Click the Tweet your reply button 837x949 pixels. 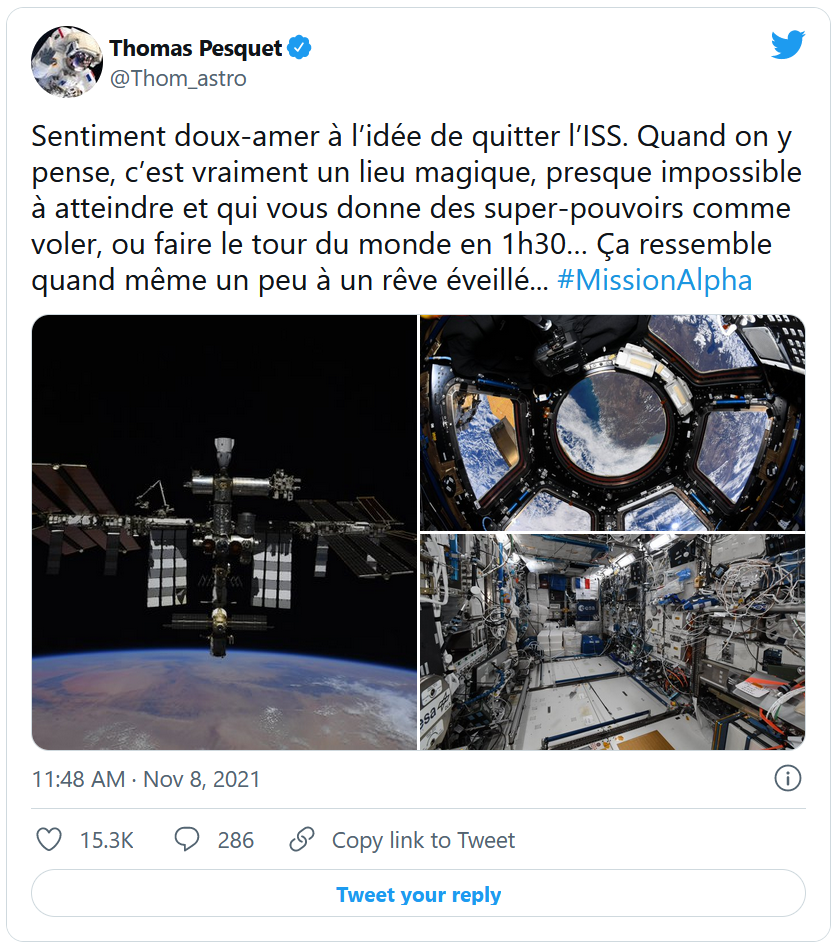click(418, 894)
